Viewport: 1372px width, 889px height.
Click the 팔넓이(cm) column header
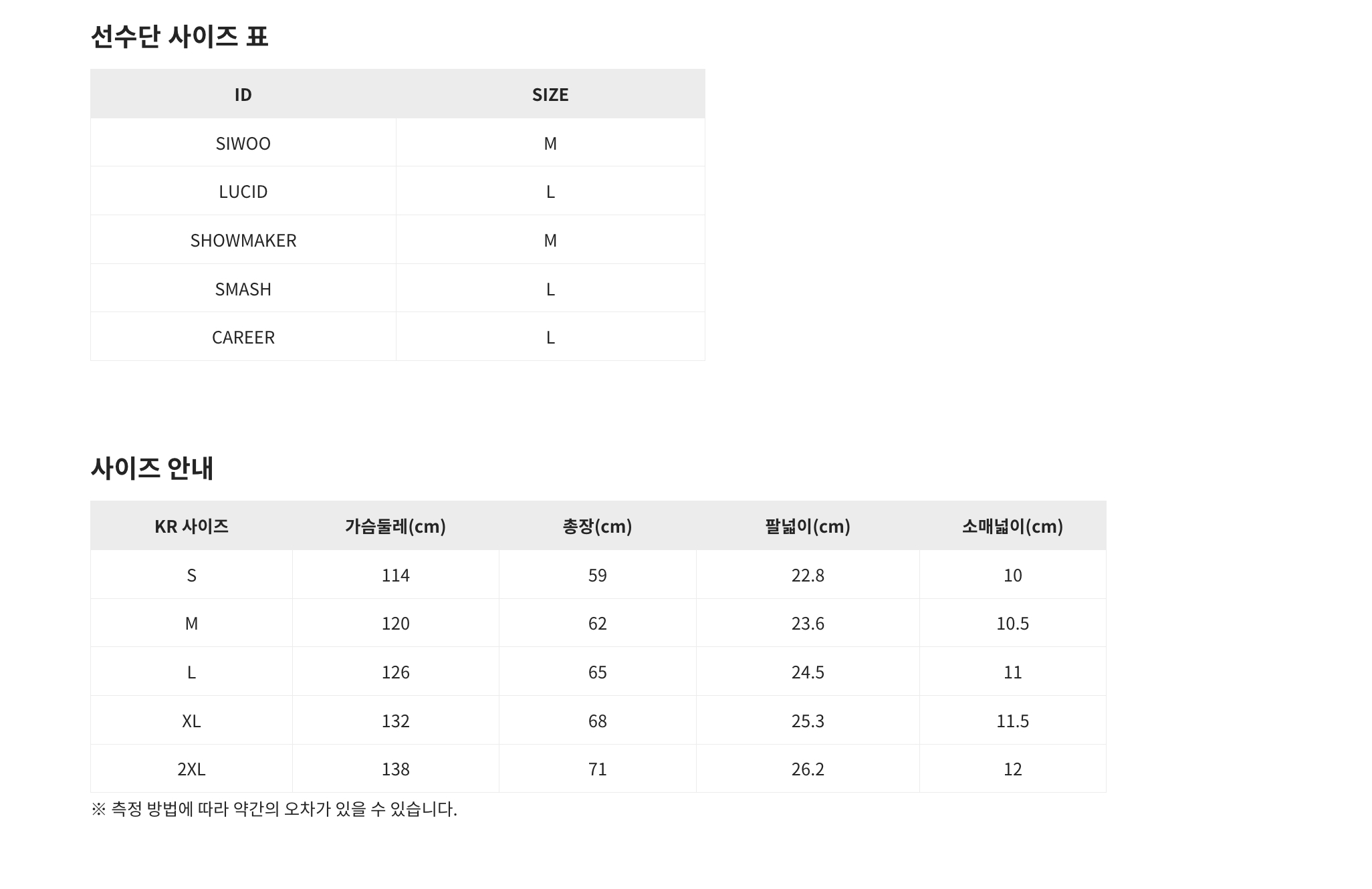807,526
